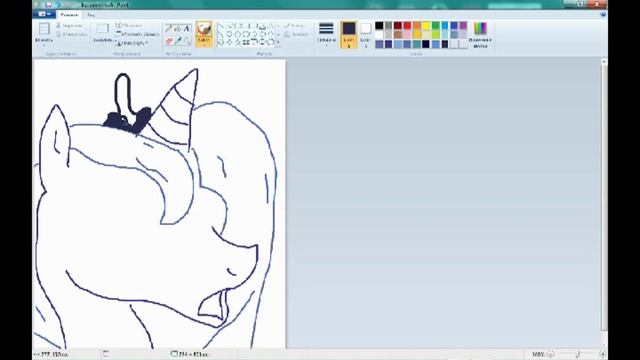The width and height of the screenshot is (640, 360).
Task: Pick the green color swatch
Action: point(436,26)
